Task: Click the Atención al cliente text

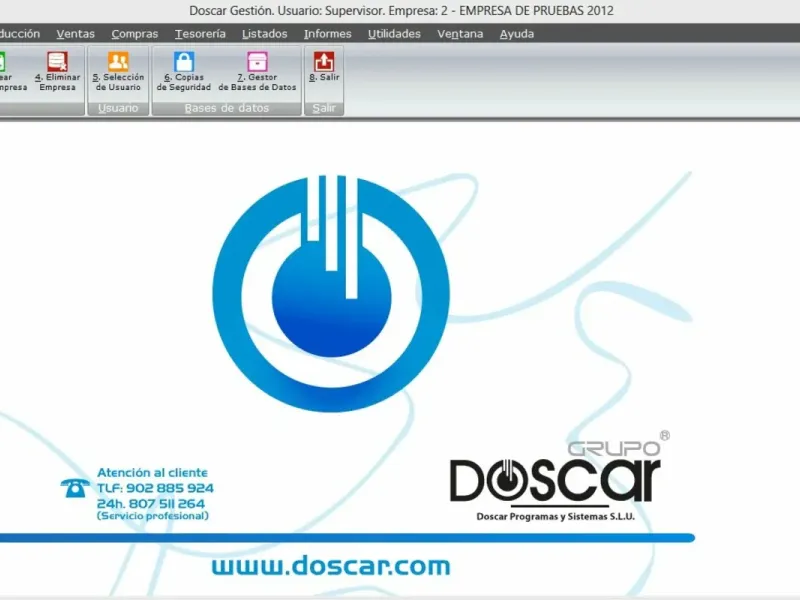Action: point(153,472)
